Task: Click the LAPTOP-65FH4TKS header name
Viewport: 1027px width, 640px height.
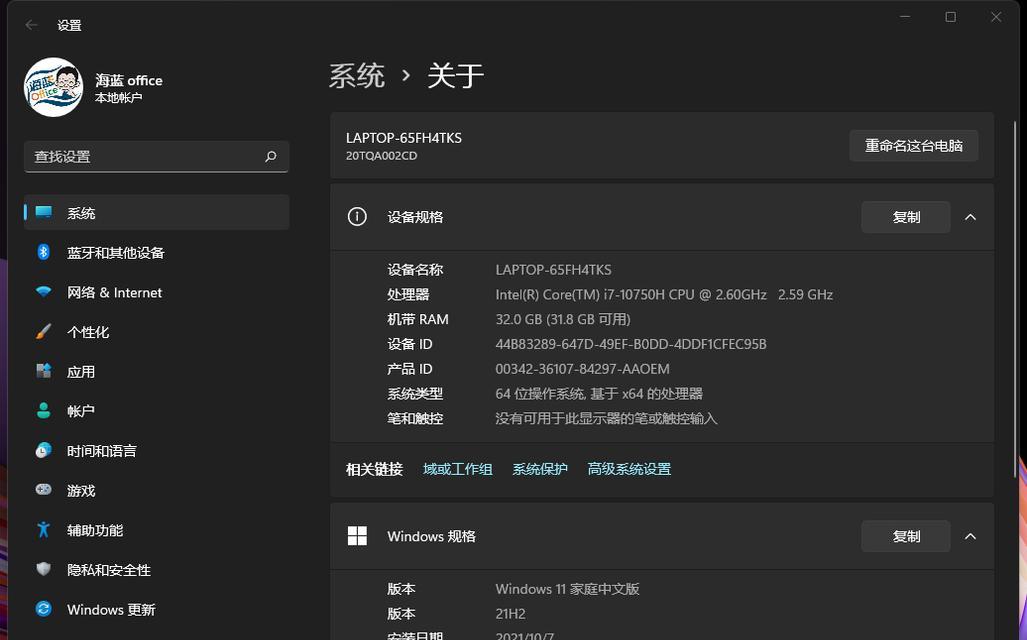Action: (403, 138)
